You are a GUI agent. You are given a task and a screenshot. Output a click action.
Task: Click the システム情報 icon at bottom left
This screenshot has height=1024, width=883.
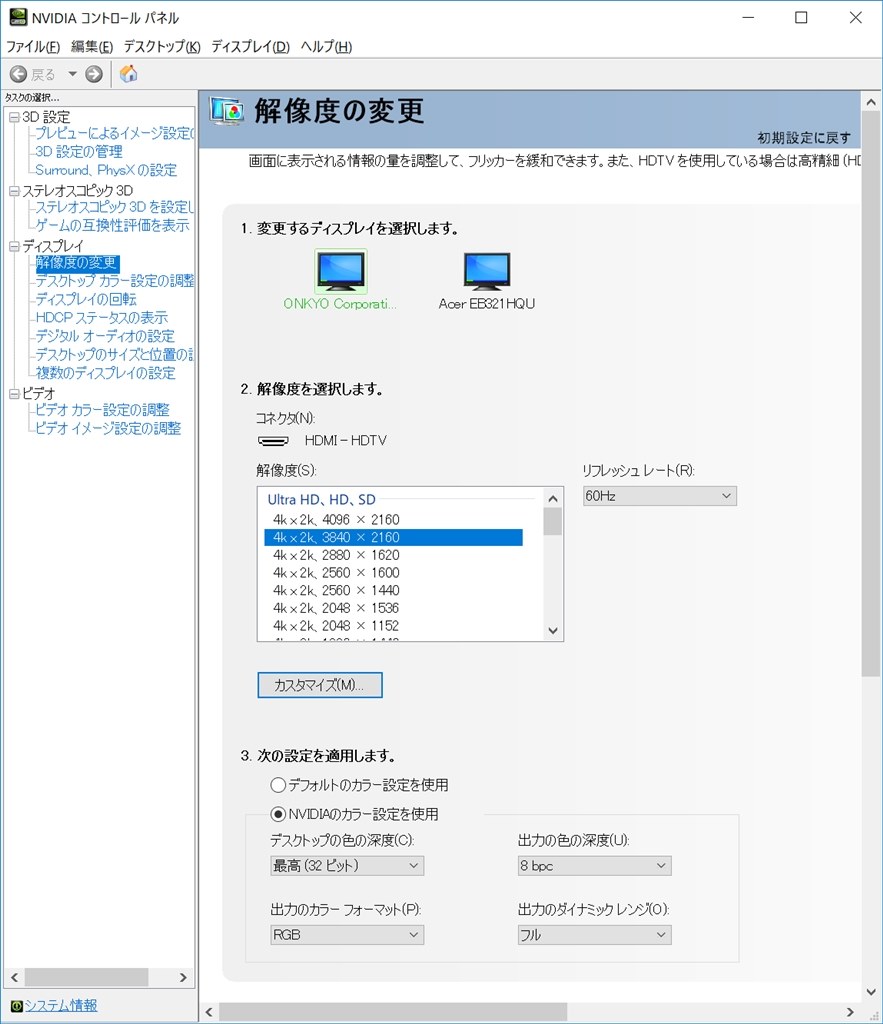[16, 1006]
